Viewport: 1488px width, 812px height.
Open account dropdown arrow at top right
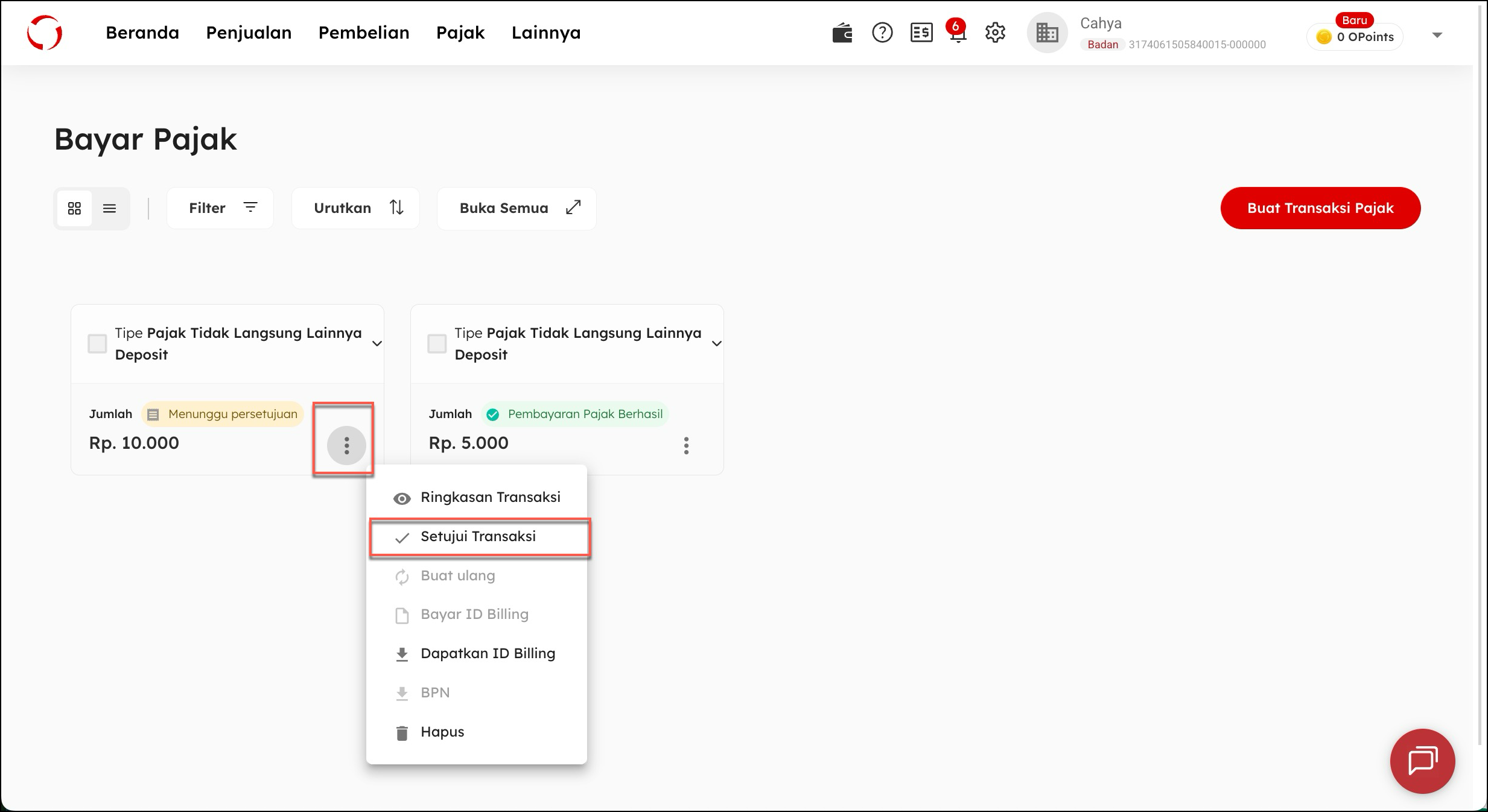click(1437, 36)
